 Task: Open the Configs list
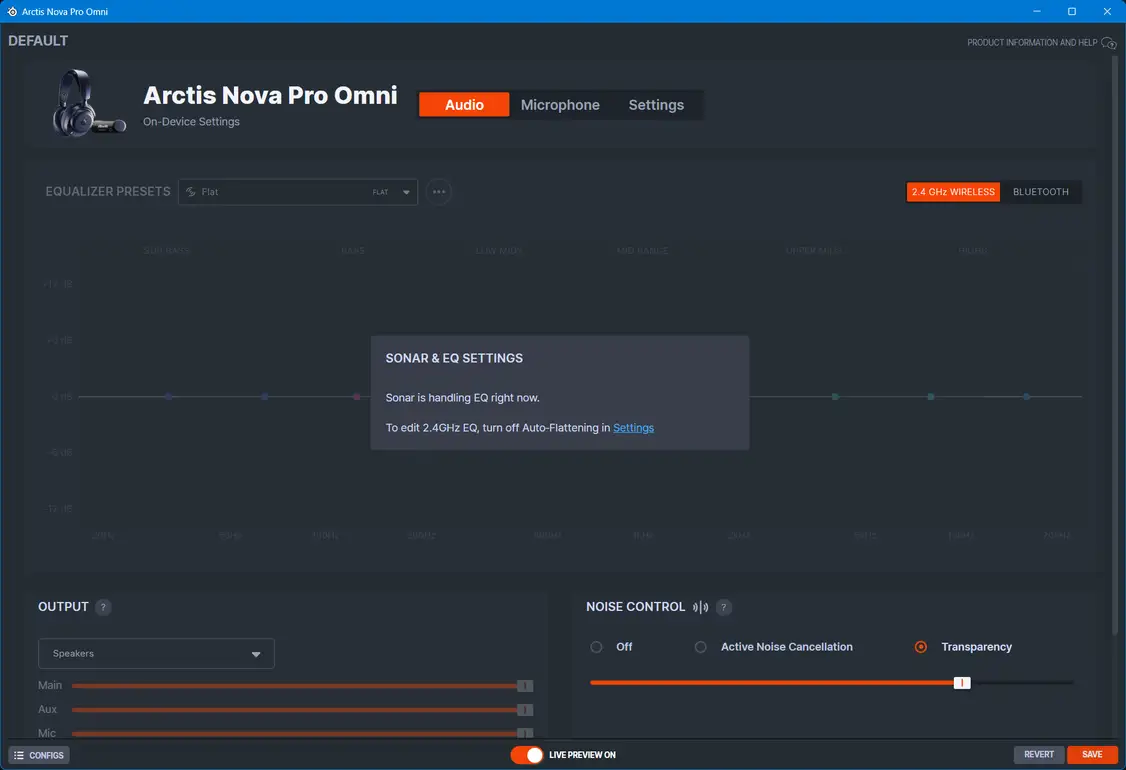[x=39, y=755]
